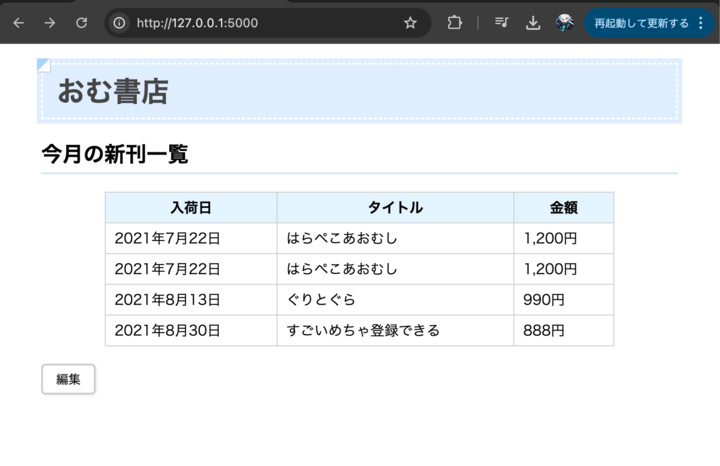Click the 再起動して更新する button
720x466 pixels.
click(641, 23)
